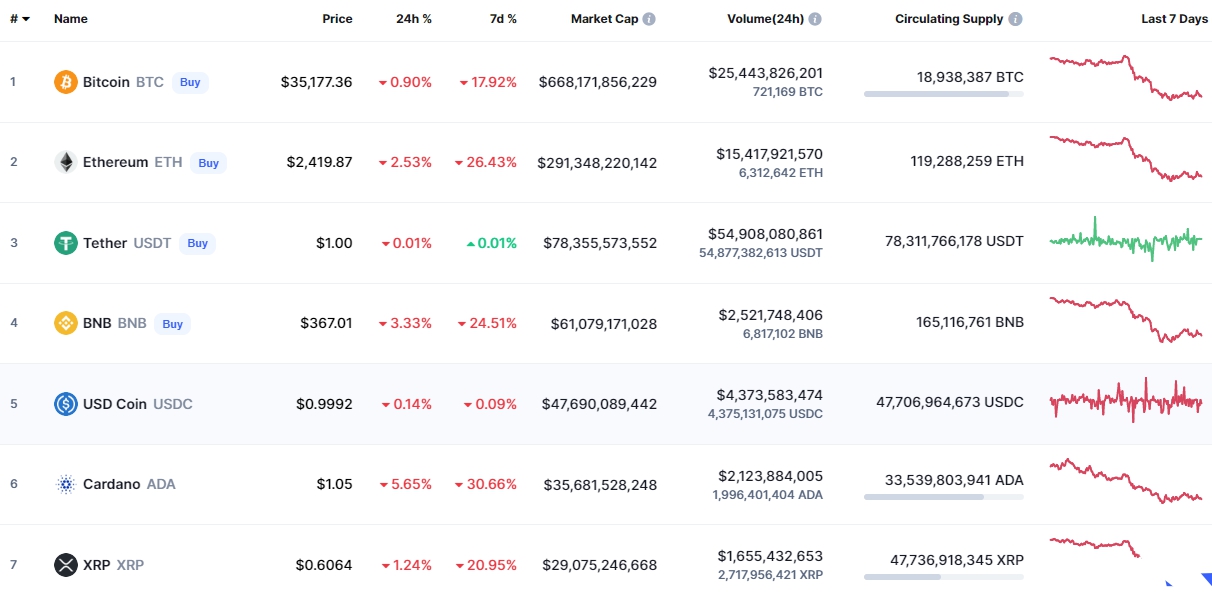Click the BNB coin logo icon
Image resolution: width=1212 pixels, height=598 pixels.
click(x=65, y=323)
